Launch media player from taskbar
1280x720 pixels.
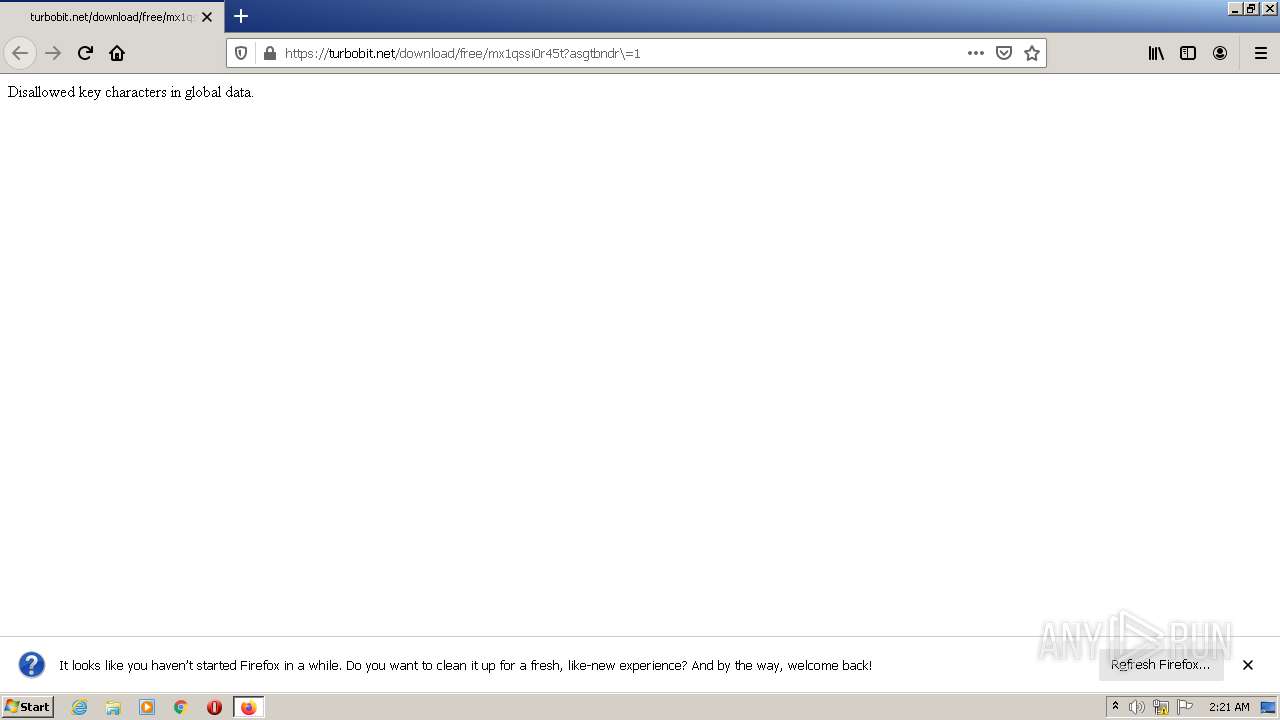(147, 707)
